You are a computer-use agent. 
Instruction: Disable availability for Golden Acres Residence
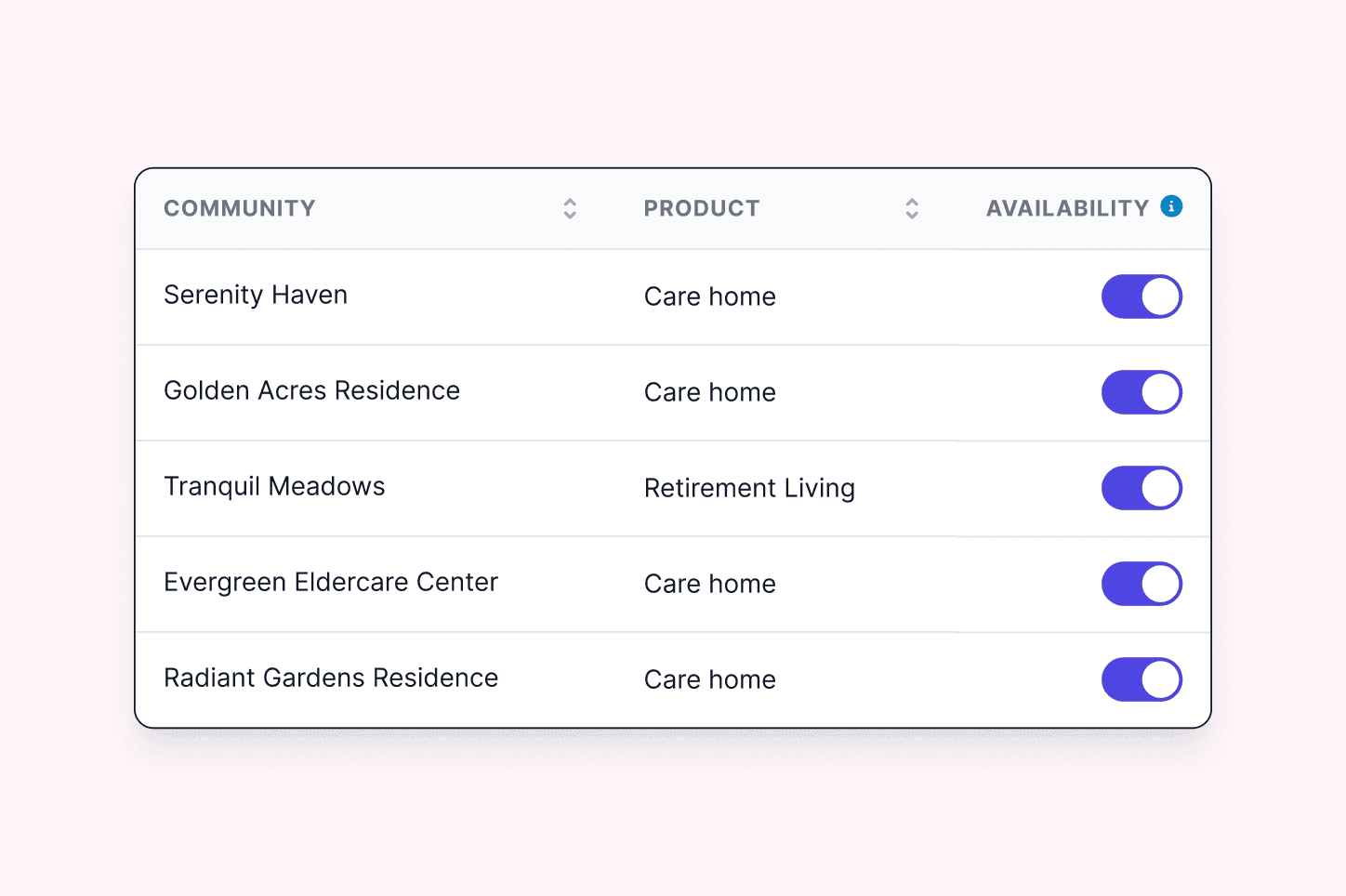[x=1141, y=392]
